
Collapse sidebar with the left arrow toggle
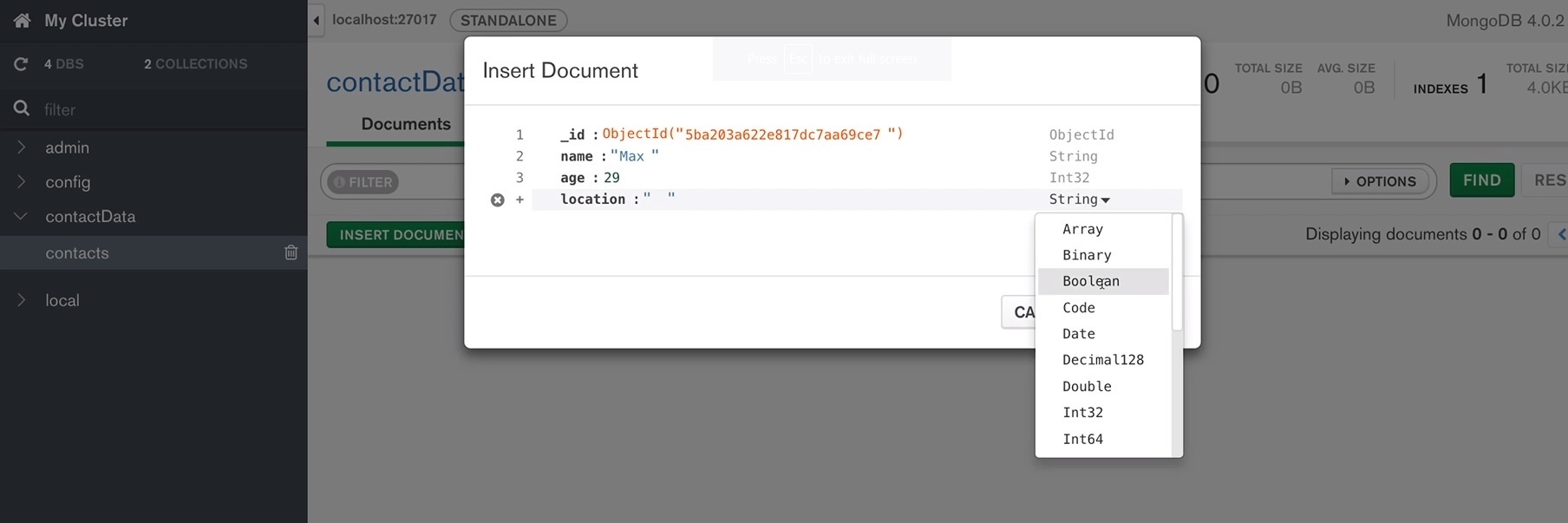pos(317,20)
